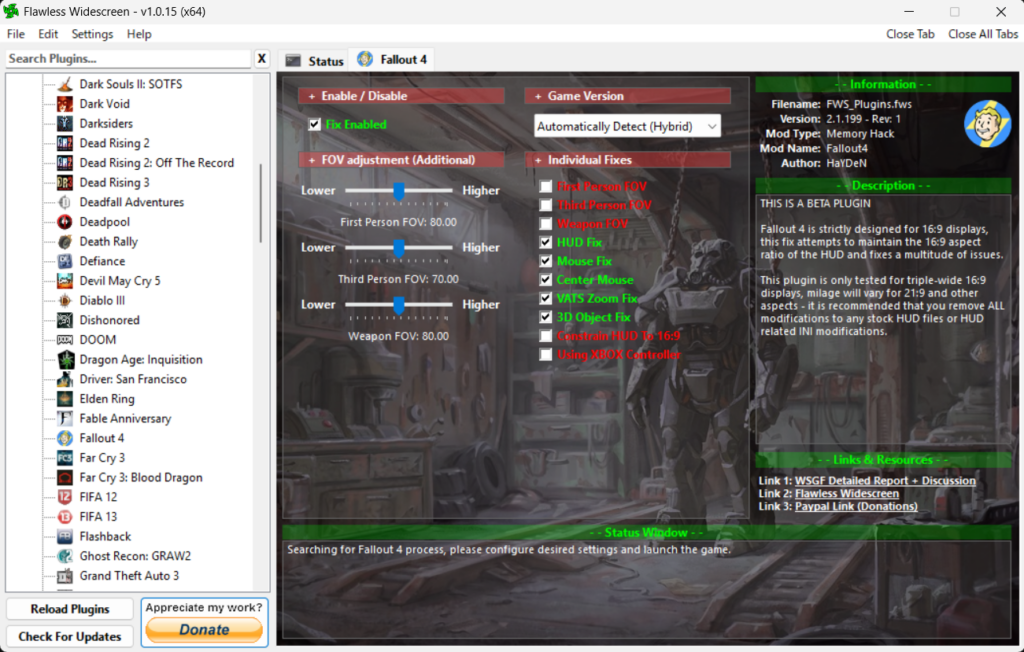This screenshot has height=652, width=1024.
Task: Disable the HUD Fix checkbox
Action: click(546, 242)
